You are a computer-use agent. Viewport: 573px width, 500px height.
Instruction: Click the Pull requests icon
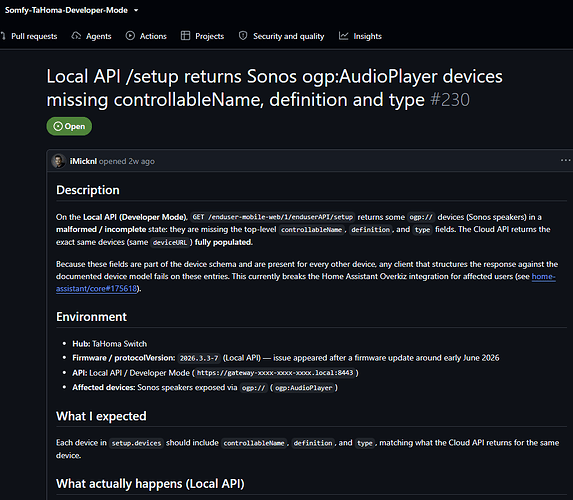coord(3,36)
